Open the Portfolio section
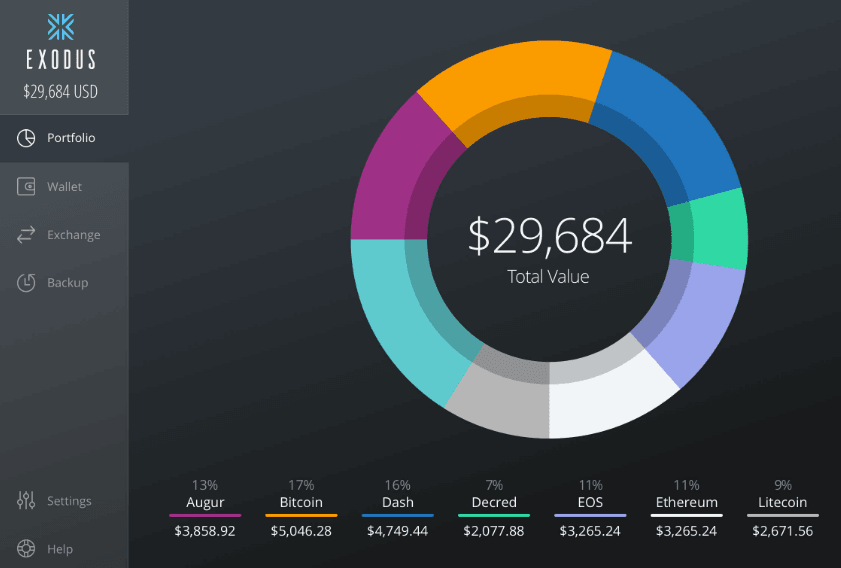This screenshot has height=568, width=841. tap(64, 138)
